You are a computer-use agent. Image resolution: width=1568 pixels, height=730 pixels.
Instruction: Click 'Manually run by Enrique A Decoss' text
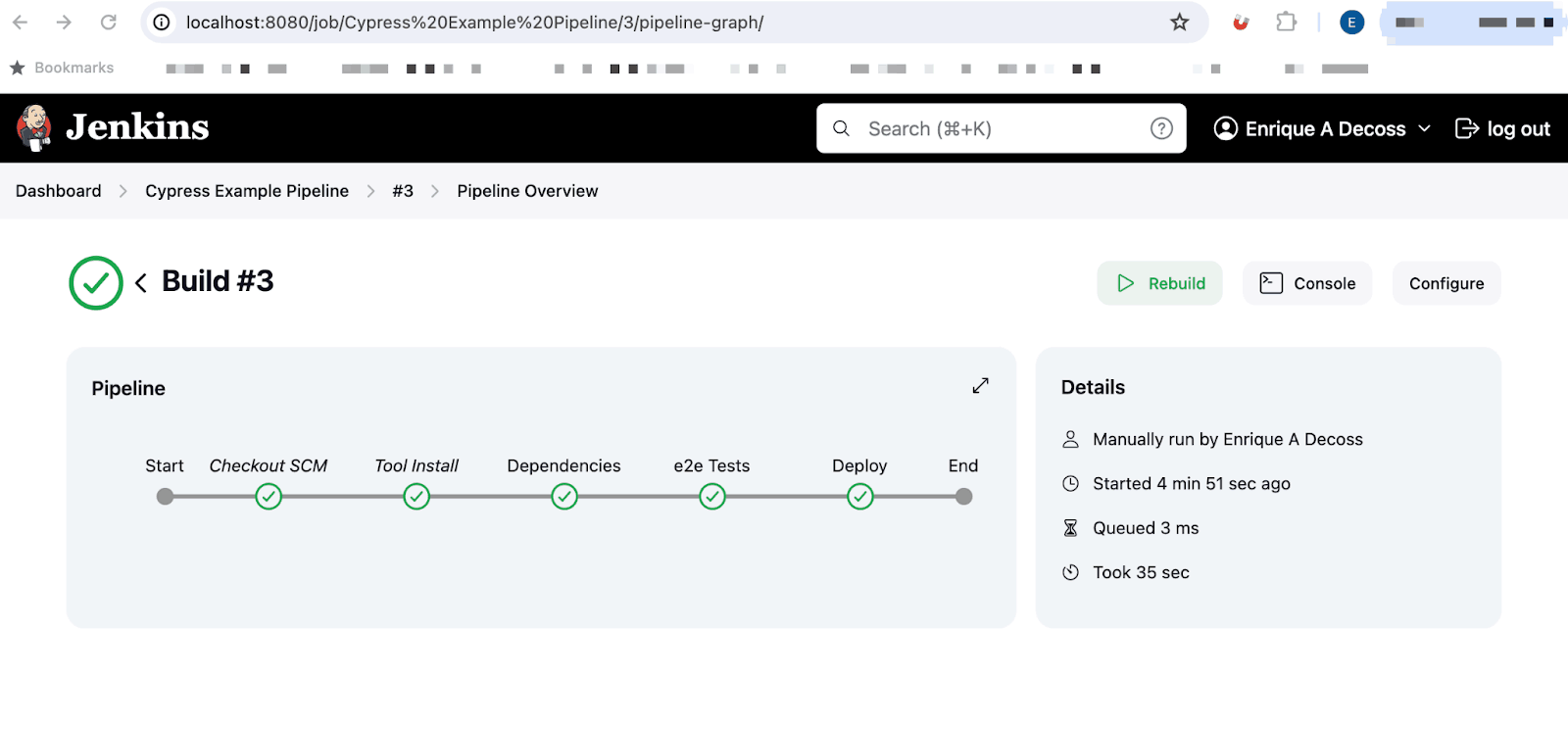[x=1228, y=439]
